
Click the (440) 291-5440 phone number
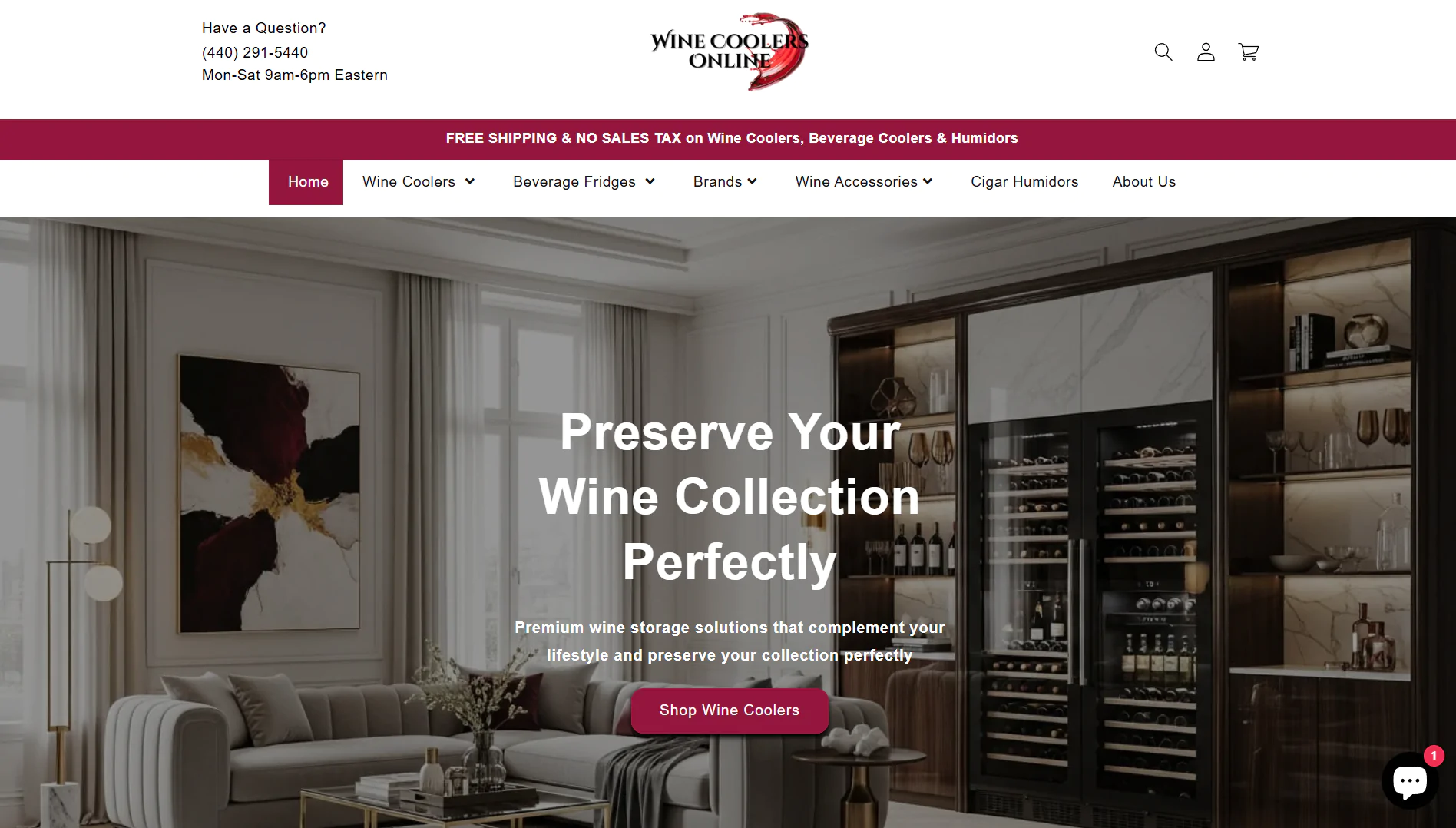pos(255,52)
